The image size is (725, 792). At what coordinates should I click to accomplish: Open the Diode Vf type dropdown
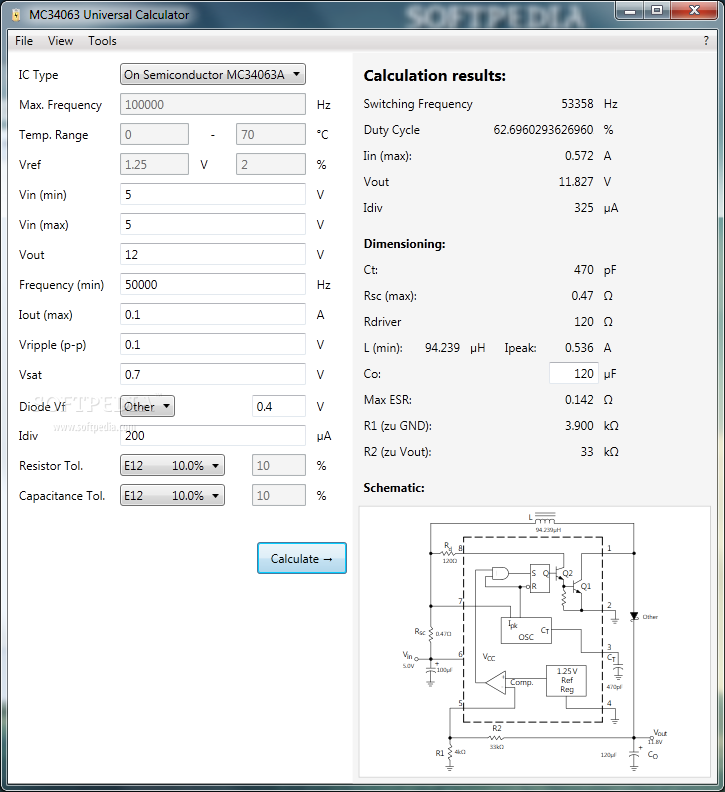pyautogui.click(x=147, y=406)
